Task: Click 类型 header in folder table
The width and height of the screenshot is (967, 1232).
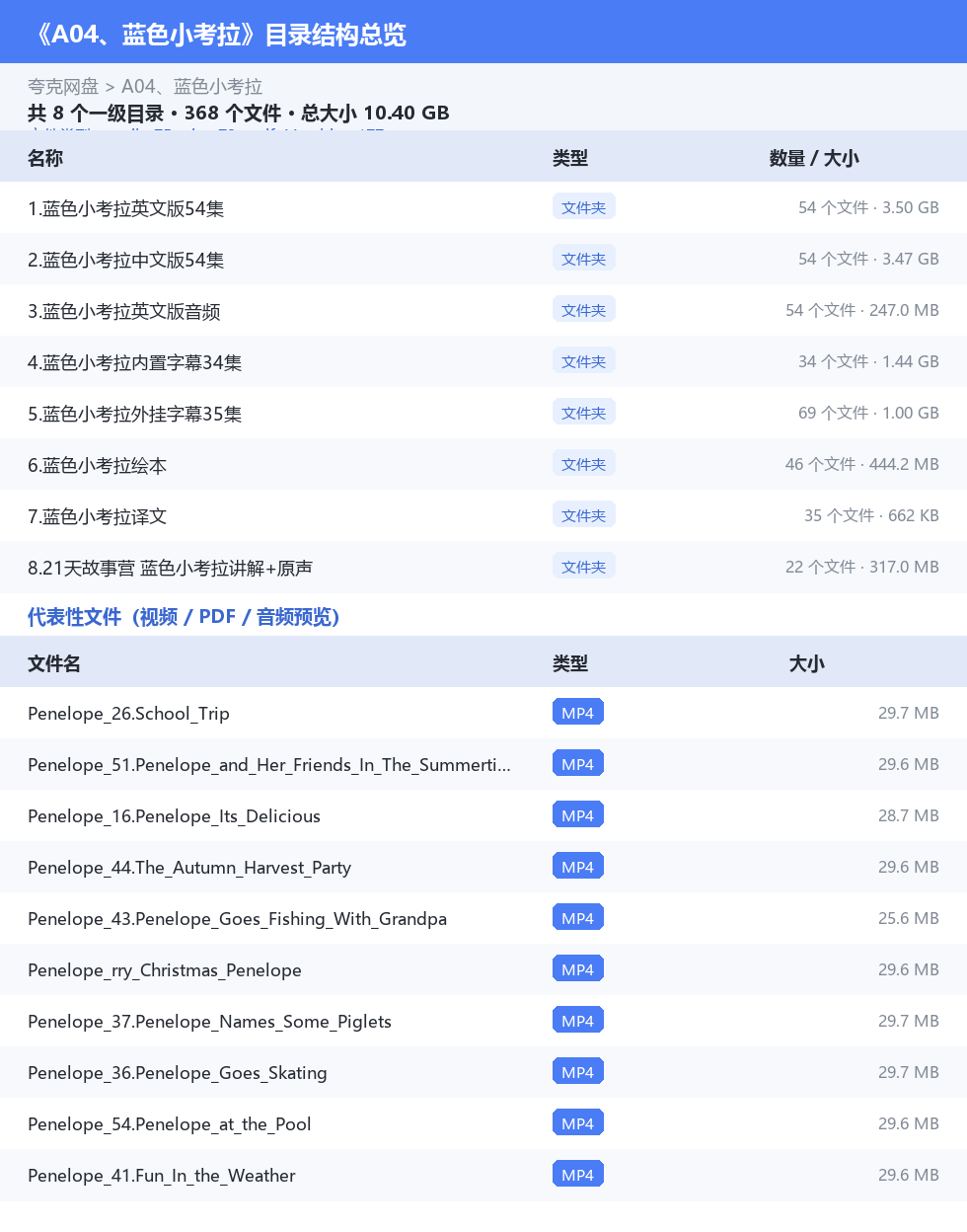Action: pos(570,158)
